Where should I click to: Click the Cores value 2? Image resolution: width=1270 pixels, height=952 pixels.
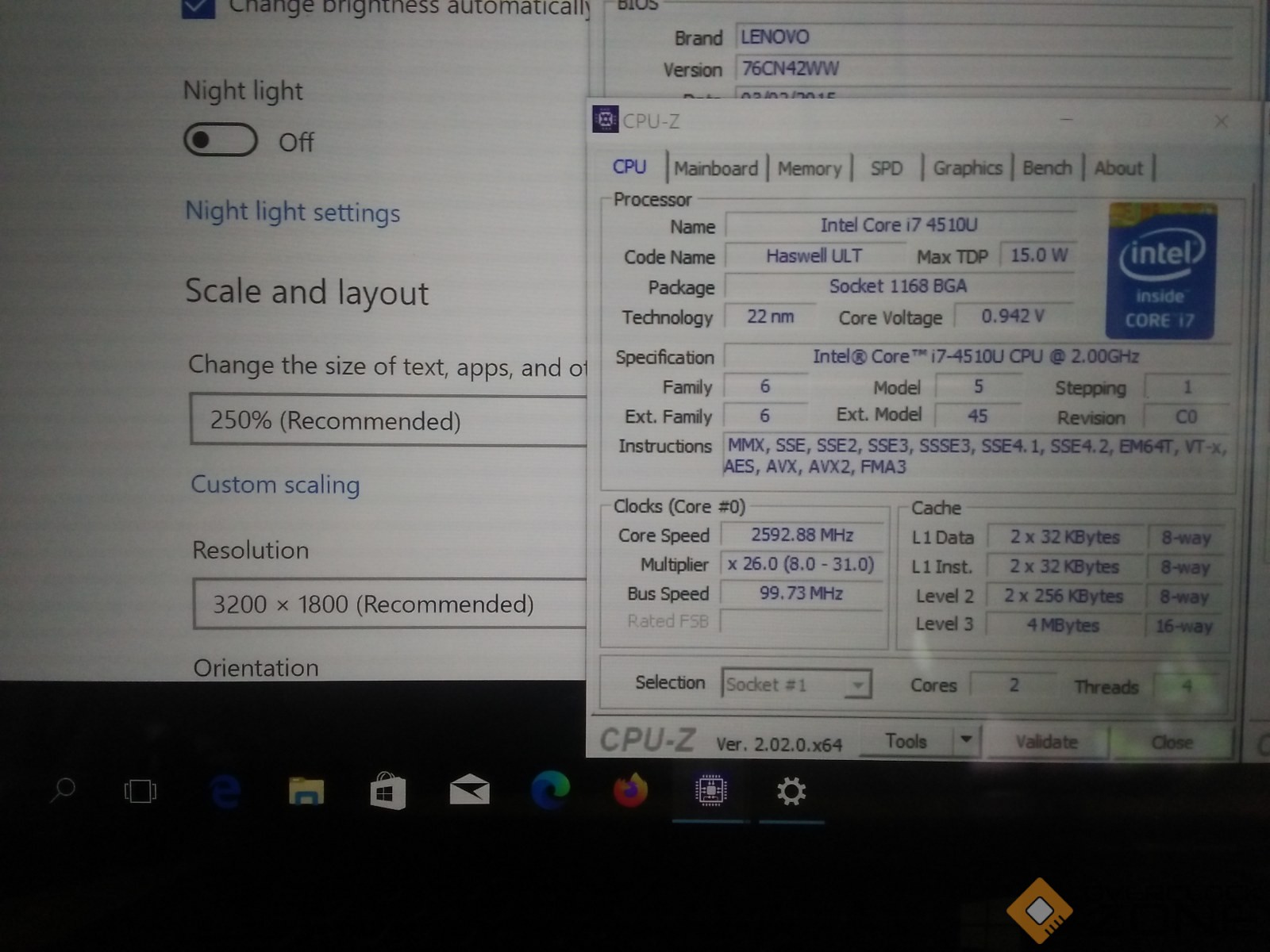pos(1014,685)
